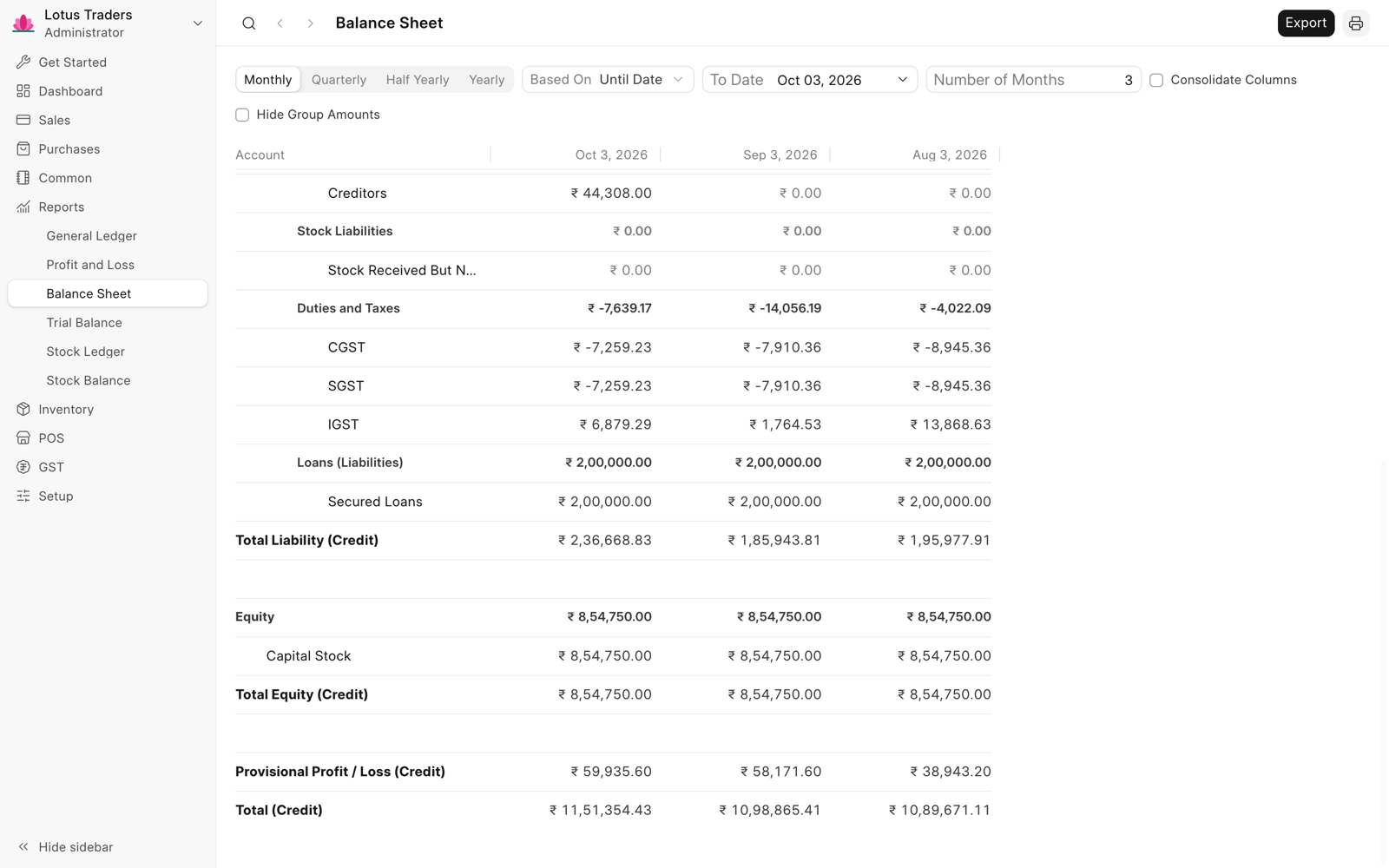
Task: Click the Sales card icon
Action: pos(23,120)
